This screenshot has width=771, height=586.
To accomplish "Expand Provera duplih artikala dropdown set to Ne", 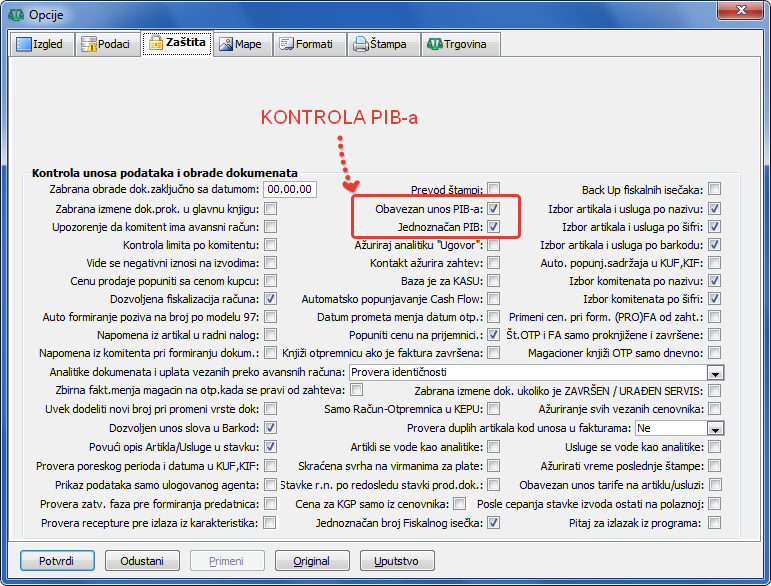I will click(x=714, y=427).
